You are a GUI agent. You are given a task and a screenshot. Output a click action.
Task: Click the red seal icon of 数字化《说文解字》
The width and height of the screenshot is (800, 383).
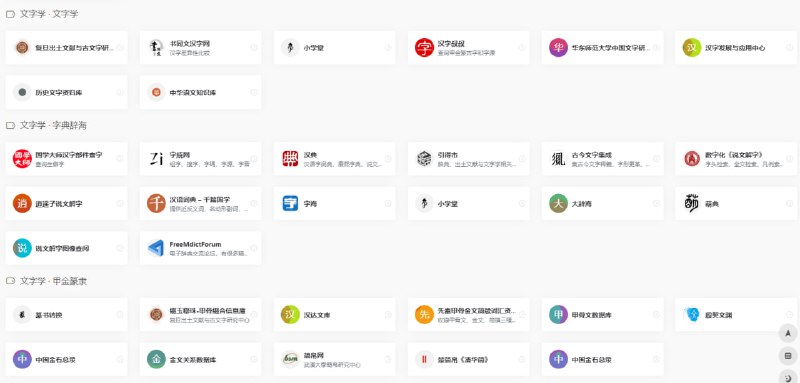pos(692,159)
